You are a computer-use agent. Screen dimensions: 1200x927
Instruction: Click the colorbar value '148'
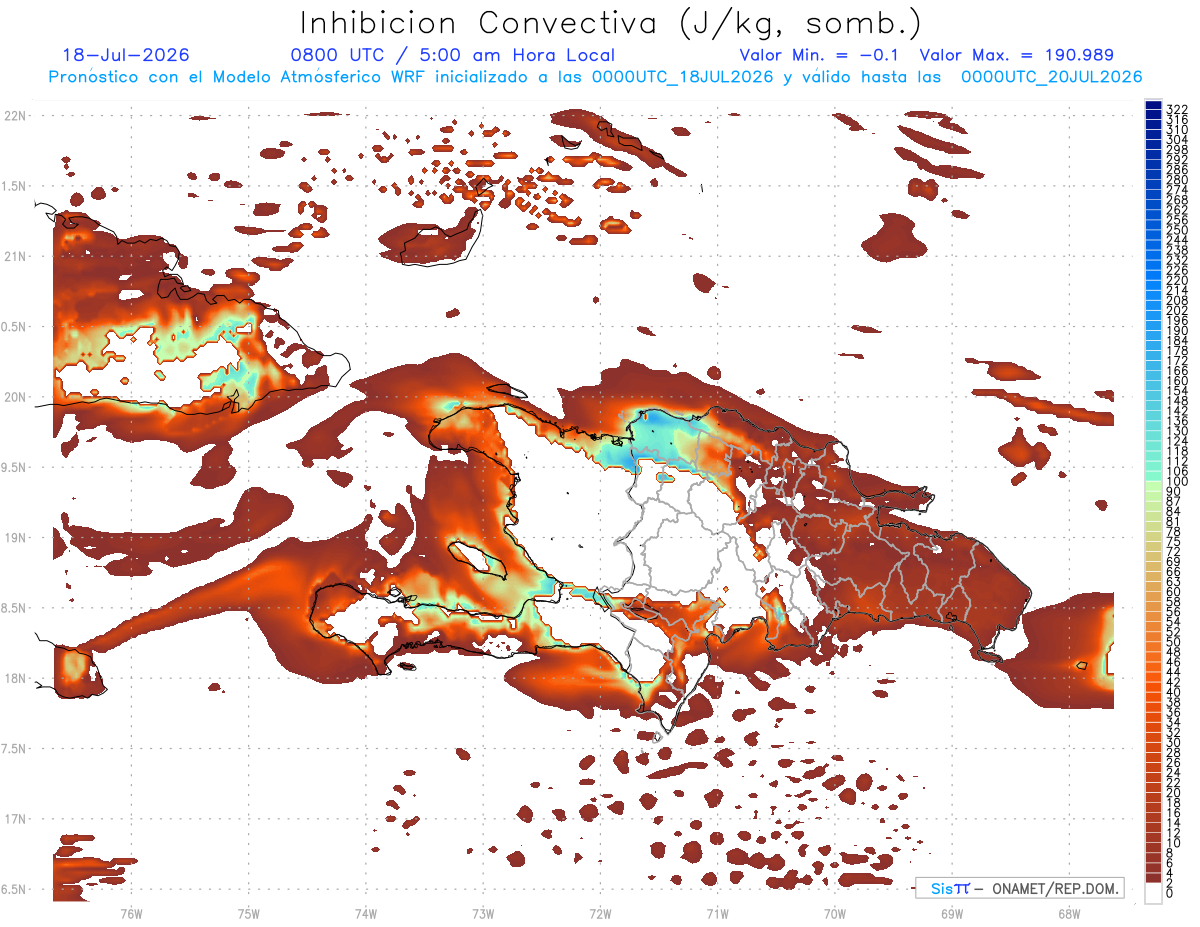pyautogui.click(x=1176, y=401)
